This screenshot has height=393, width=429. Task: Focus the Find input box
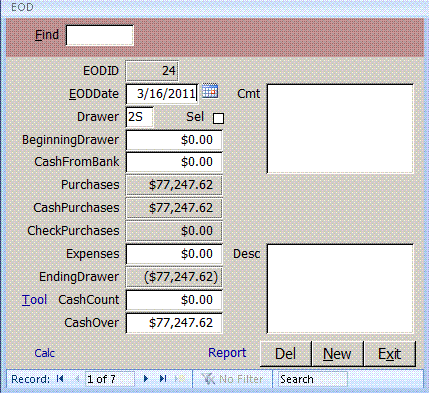100,35
